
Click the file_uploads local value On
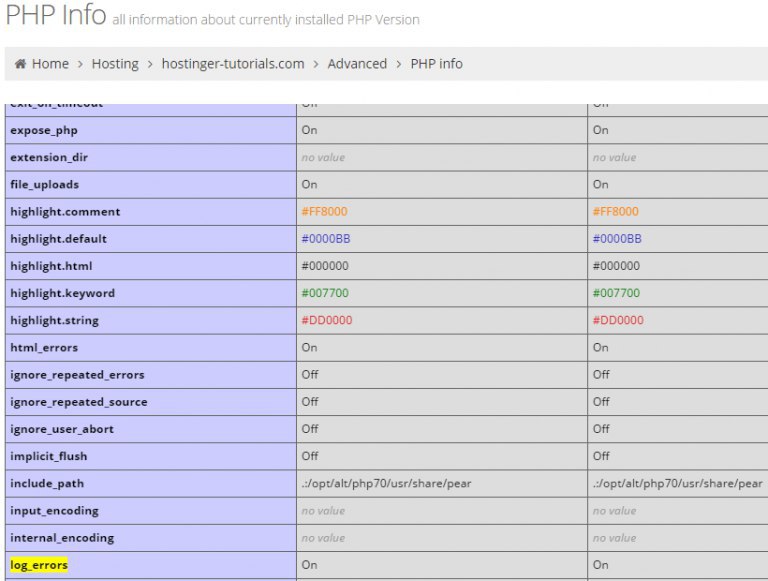click(310, 185)
